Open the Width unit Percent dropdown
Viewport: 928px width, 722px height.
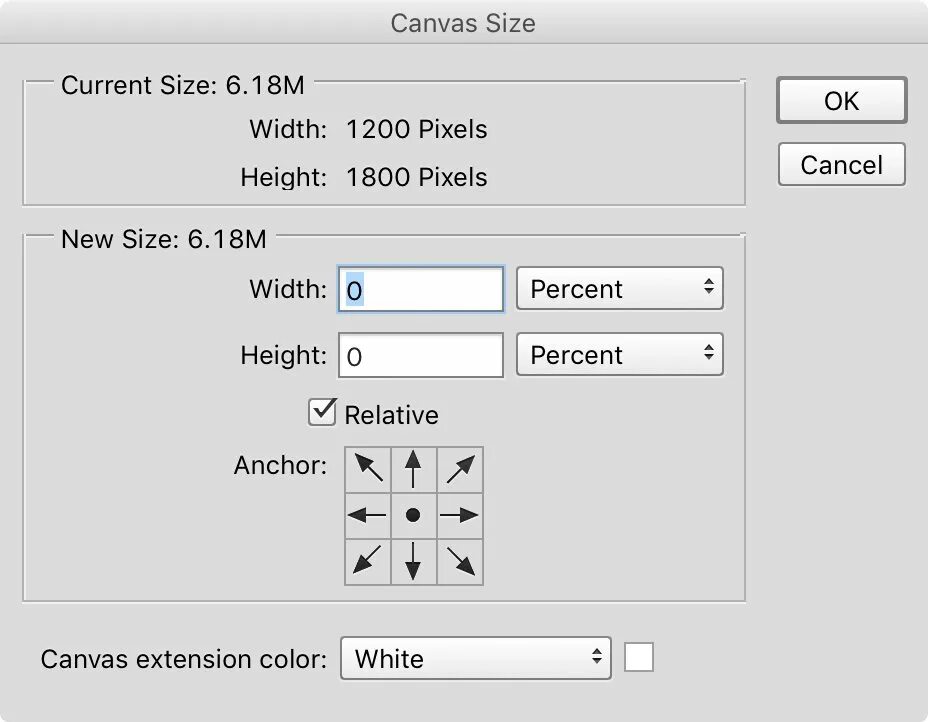[619, 289]
